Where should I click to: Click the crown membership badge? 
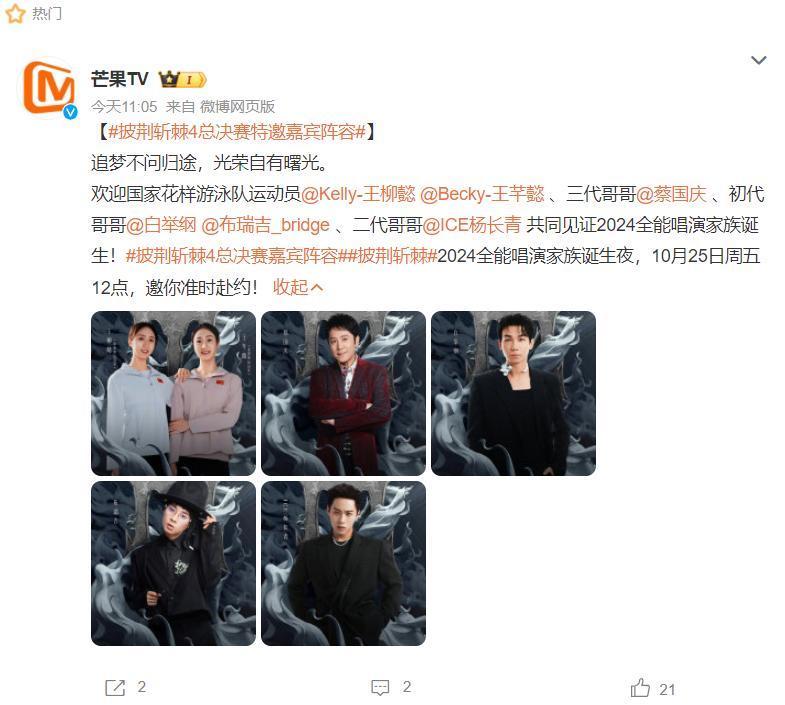coord(182,79)
